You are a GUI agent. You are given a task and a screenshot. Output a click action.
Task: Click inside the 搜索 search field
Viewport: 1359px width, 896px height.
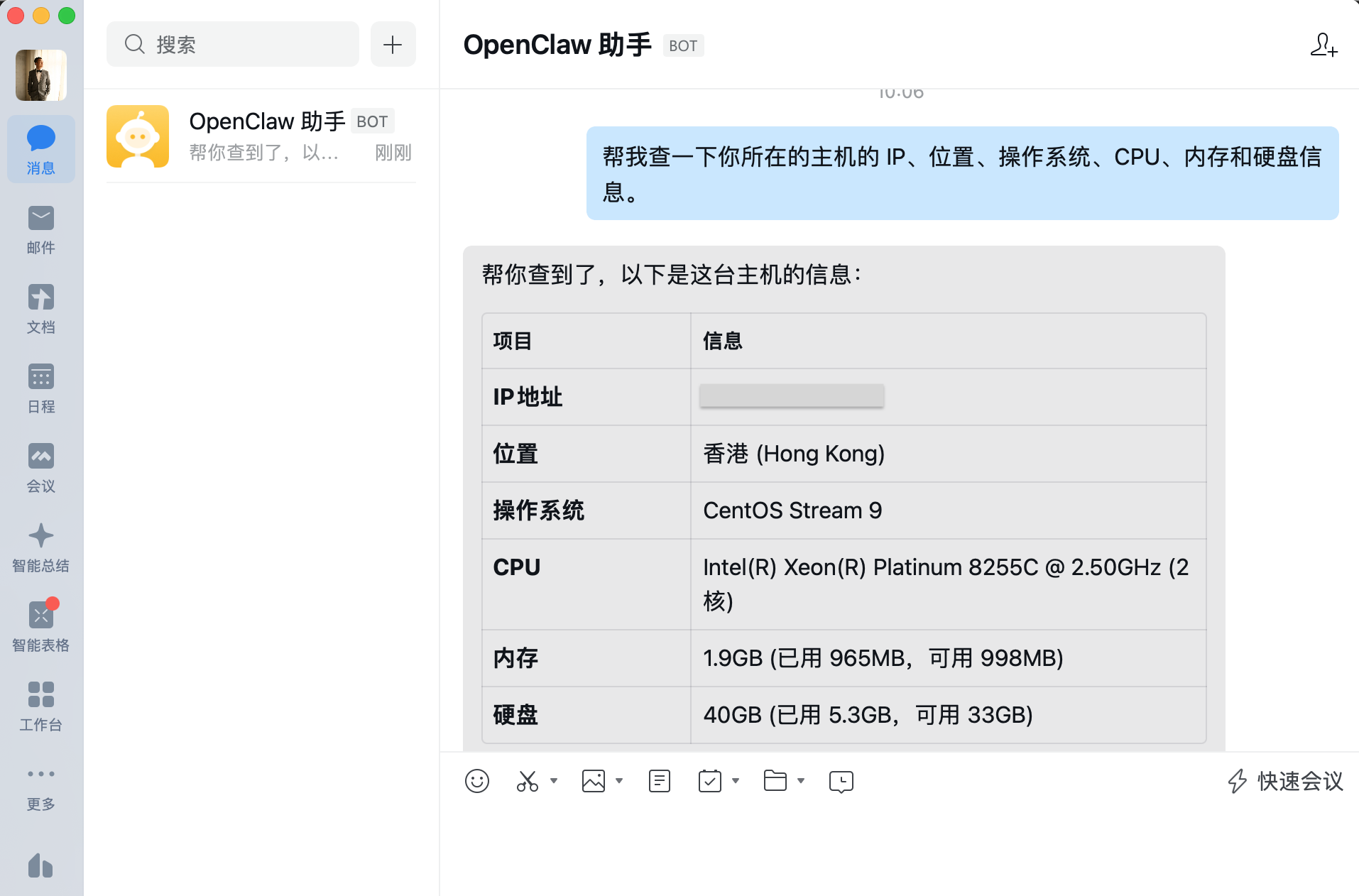tap(233, 44)
